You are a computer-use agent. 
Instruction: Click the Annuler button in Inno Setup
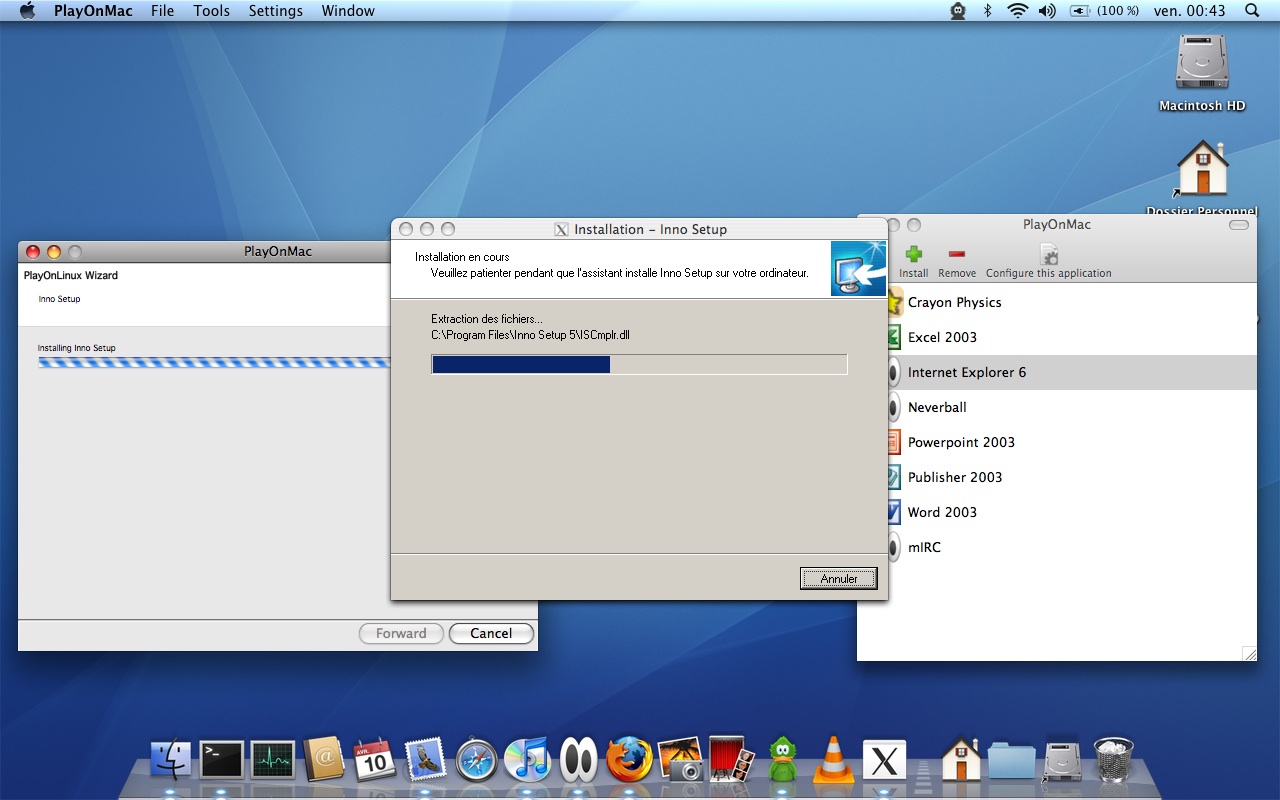click(x=838, y=578)
